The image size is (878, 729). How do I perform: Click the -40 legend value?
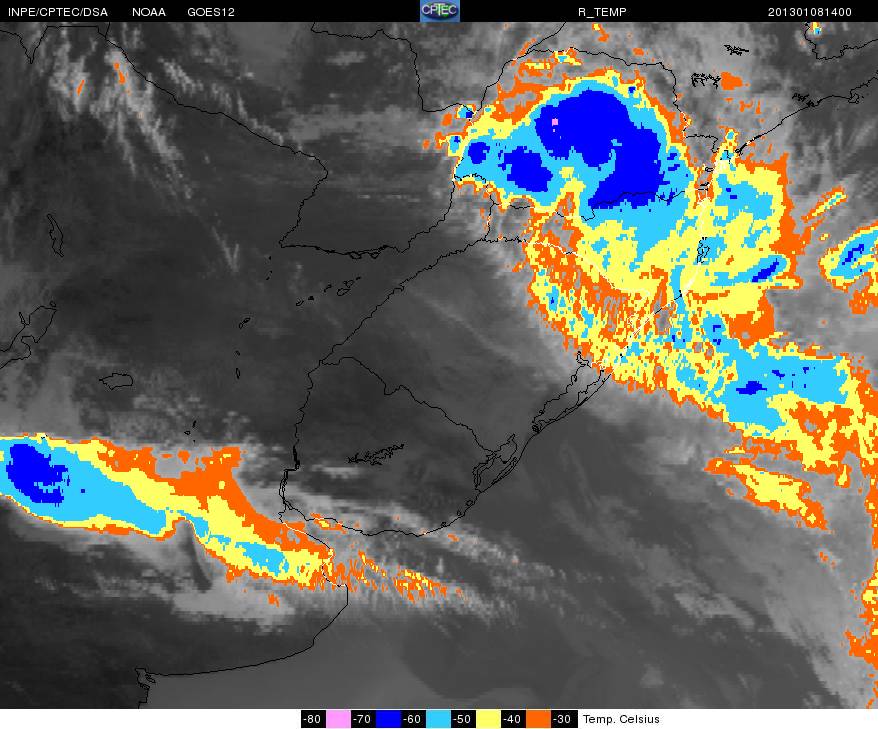[513, 719]
